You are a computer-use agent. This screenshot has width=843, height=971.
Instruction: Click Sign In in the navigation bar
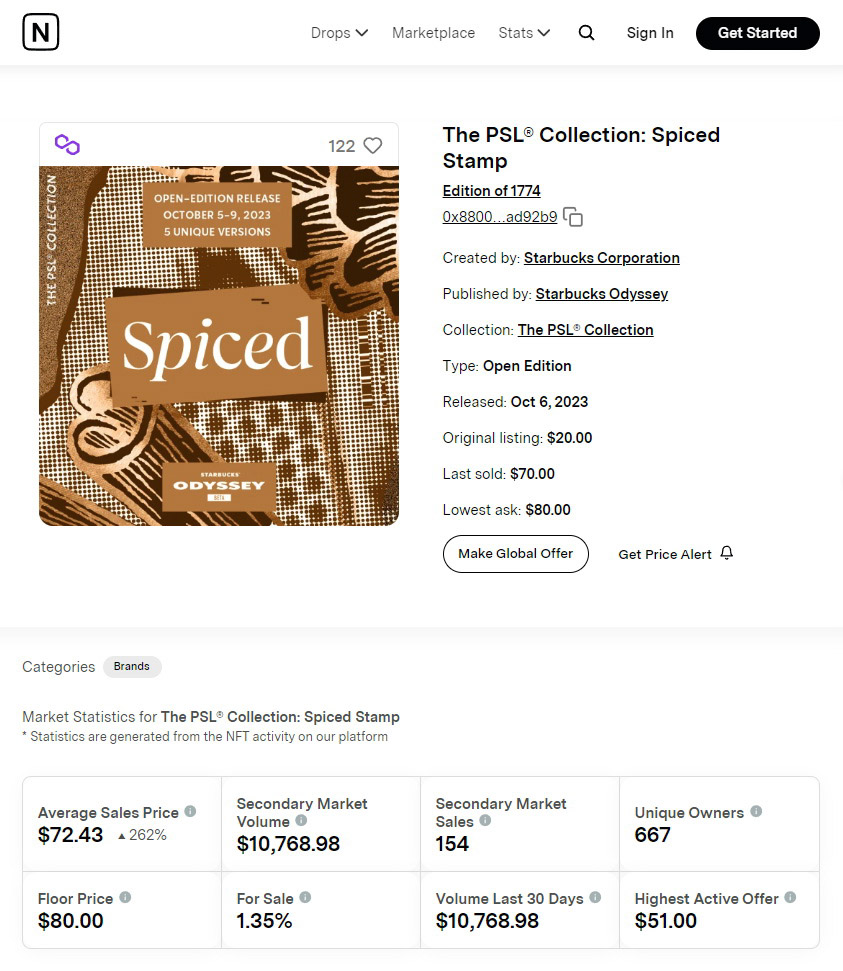[650, 33]
